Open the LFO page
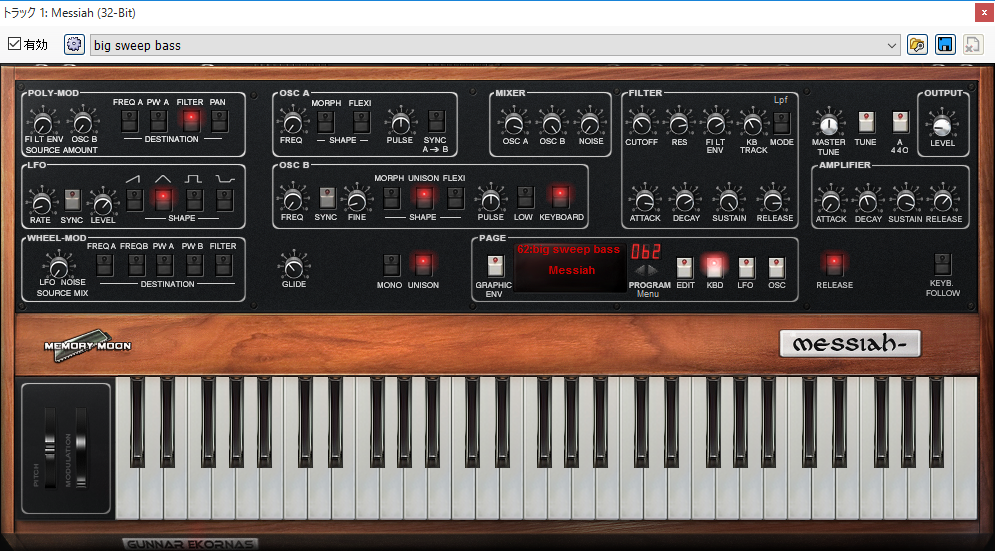 [x=746, y=267]
